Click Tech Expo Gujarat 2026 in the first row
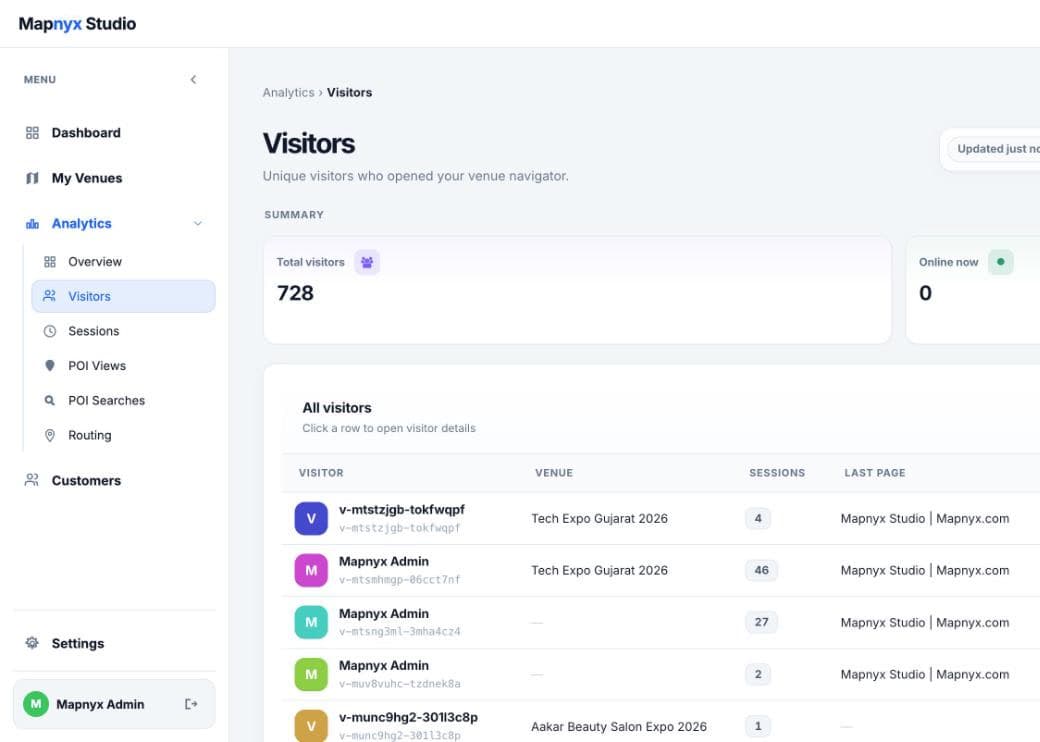Viewport: 1040px width, 742px height. coord(600,519)
